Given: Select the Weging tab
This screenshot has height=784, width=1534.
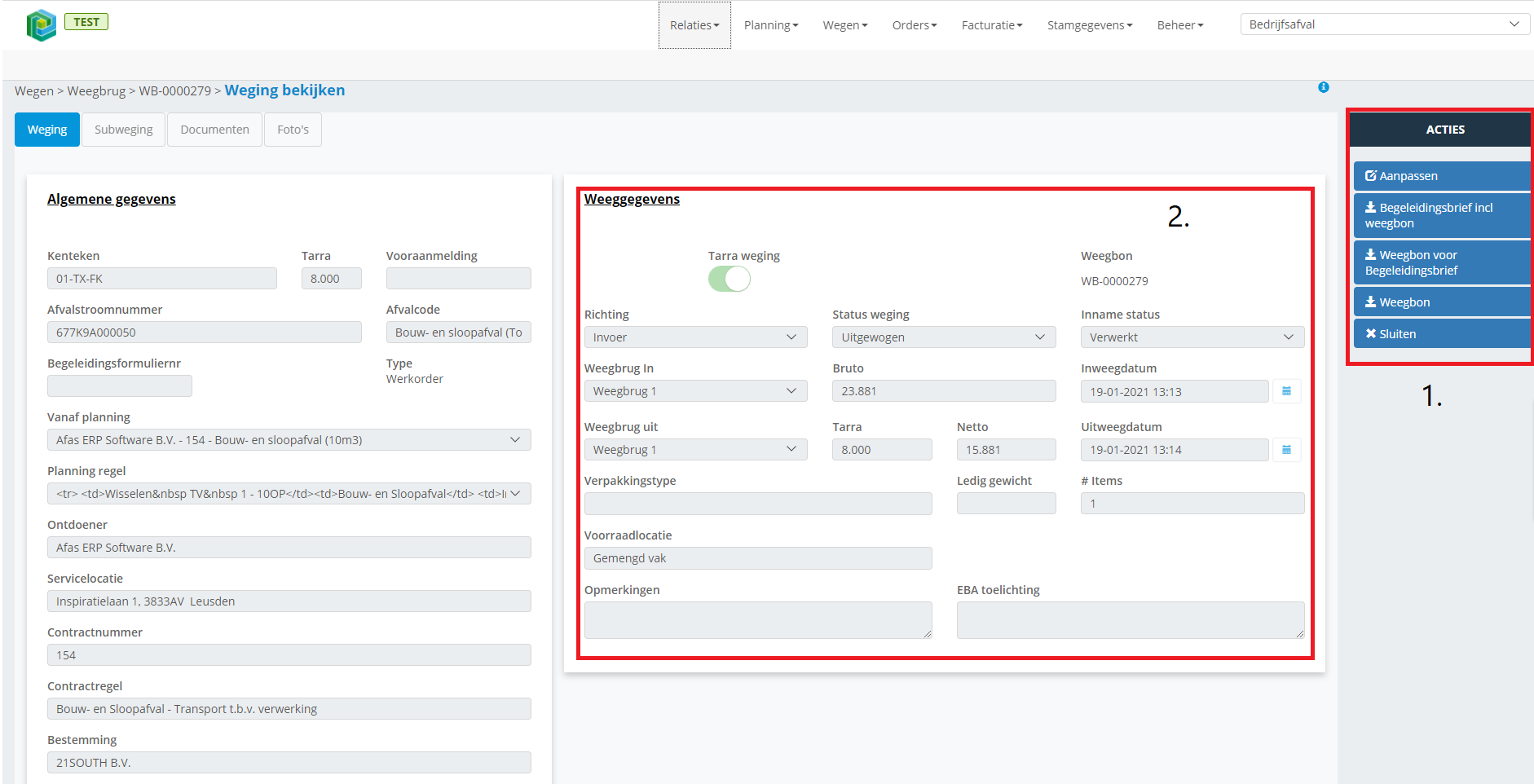Looking at the screenshot, I should pyautogui.click(x=47, y=130).
